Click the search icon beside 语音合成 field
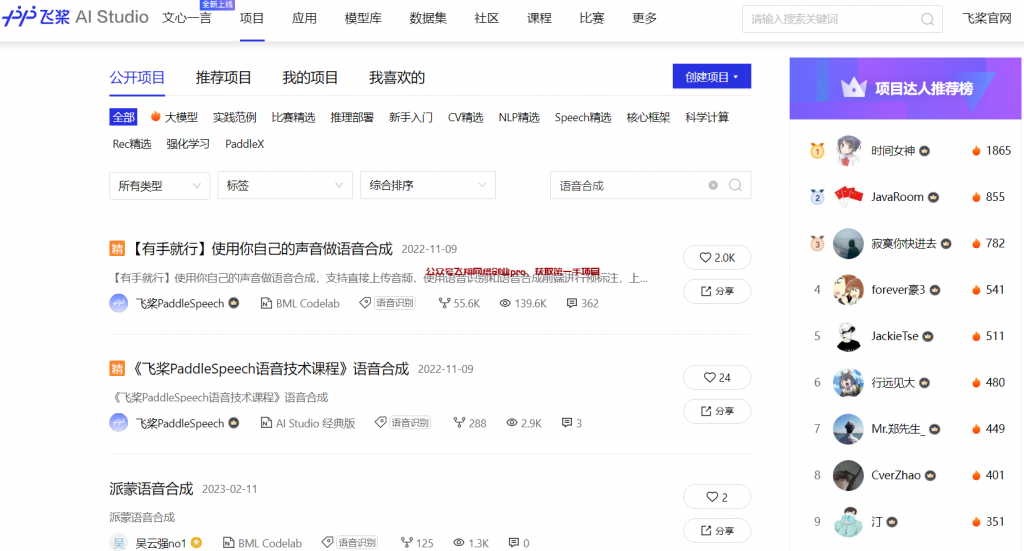 click(735, 185)
